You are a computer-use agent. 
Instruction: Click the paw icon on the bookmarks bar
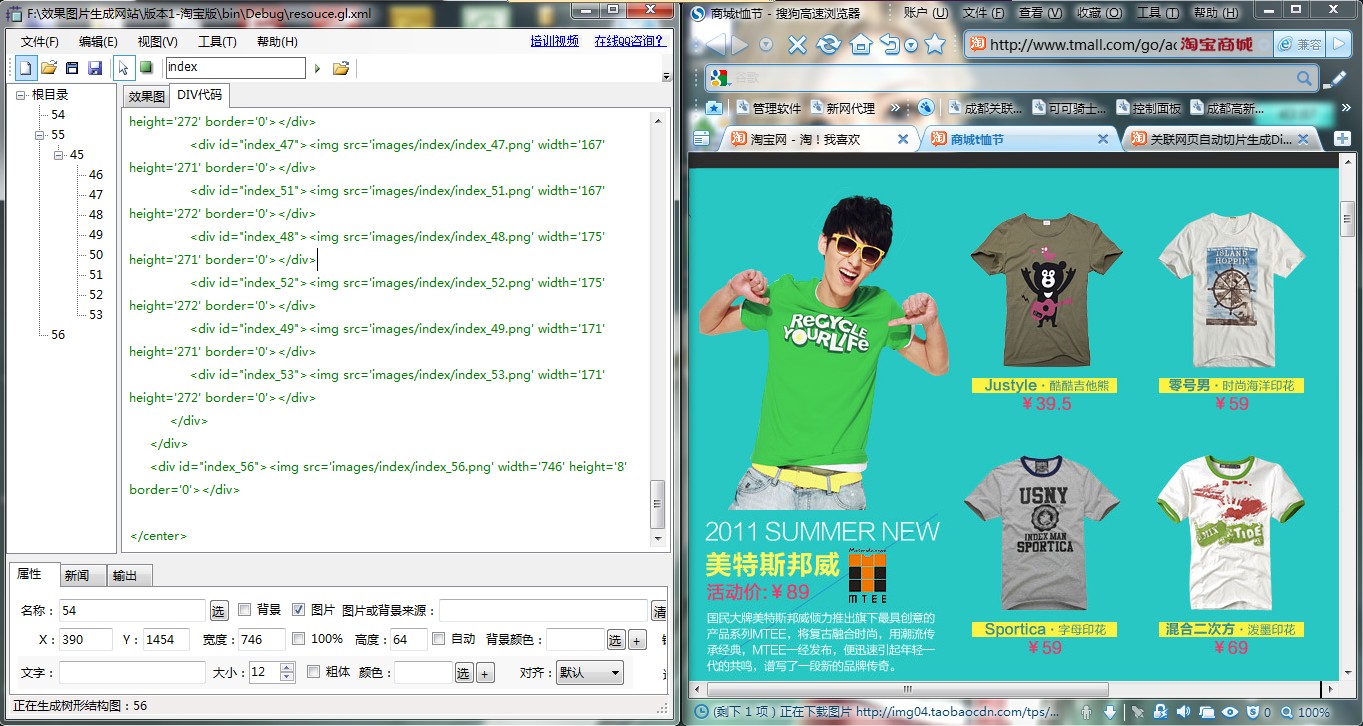click(926, 107)
